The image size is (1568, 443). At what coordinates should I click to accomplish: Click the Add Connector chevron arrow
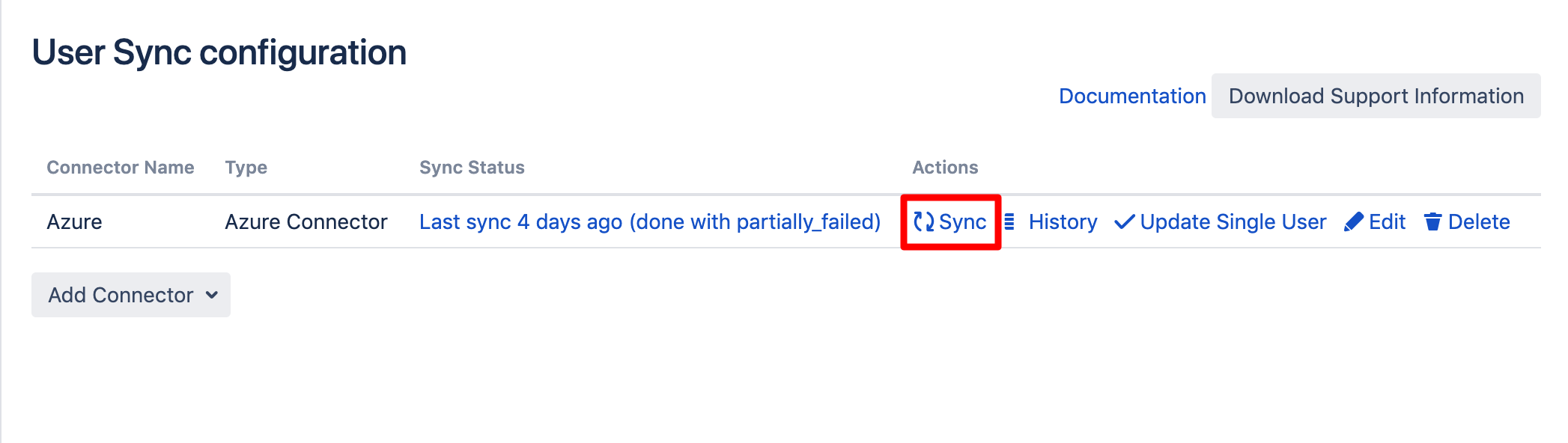point(212,295)
